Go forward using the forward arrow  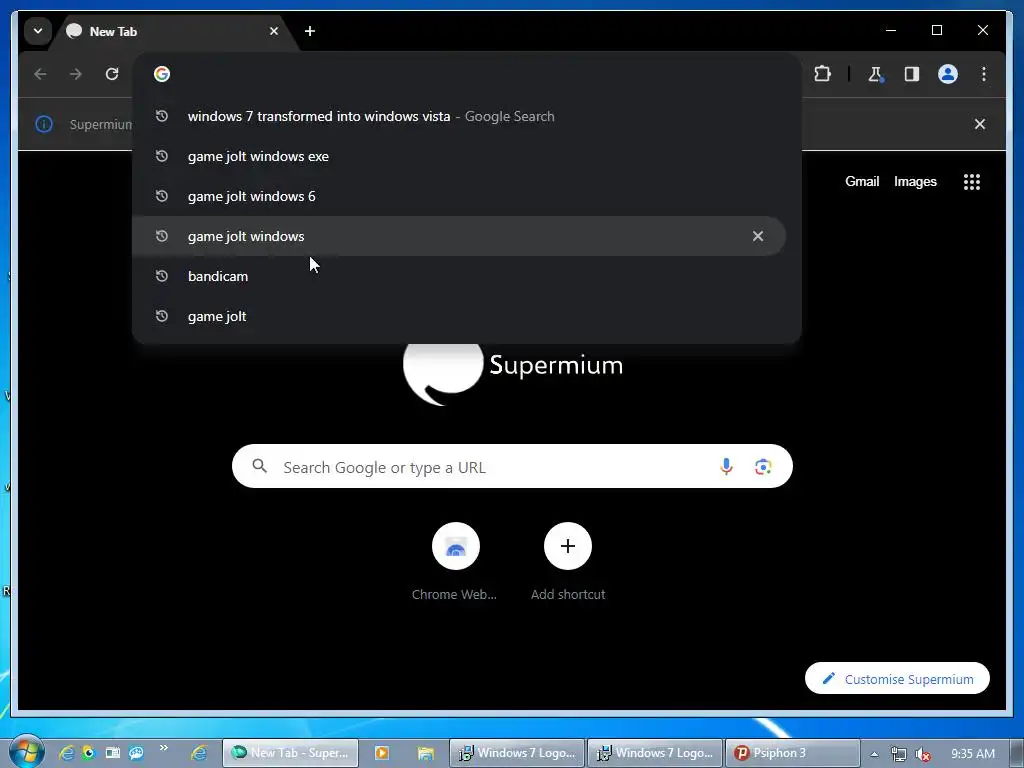(76, 74)
